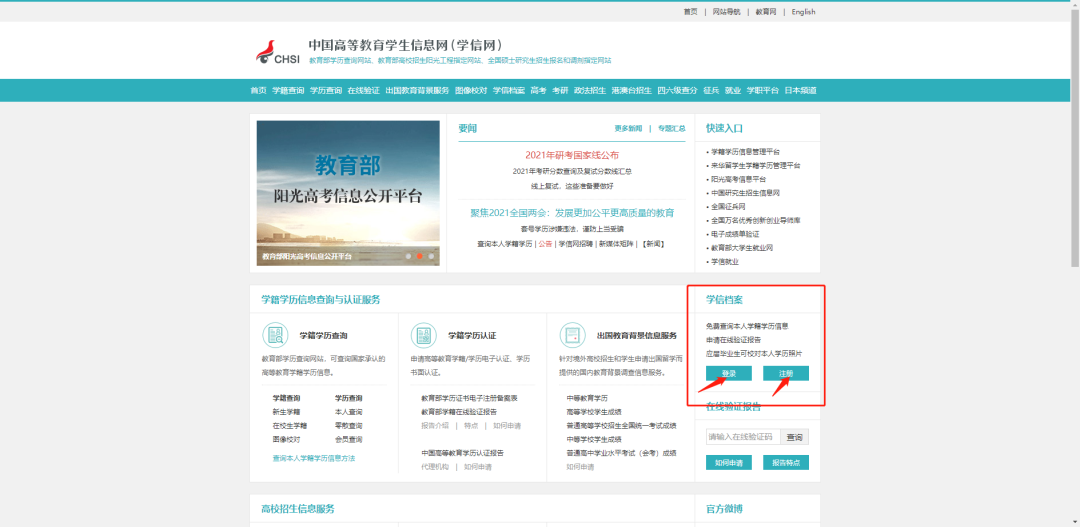
Task: Click the teal 报告特点 button
Action: [x=786, y=463]
